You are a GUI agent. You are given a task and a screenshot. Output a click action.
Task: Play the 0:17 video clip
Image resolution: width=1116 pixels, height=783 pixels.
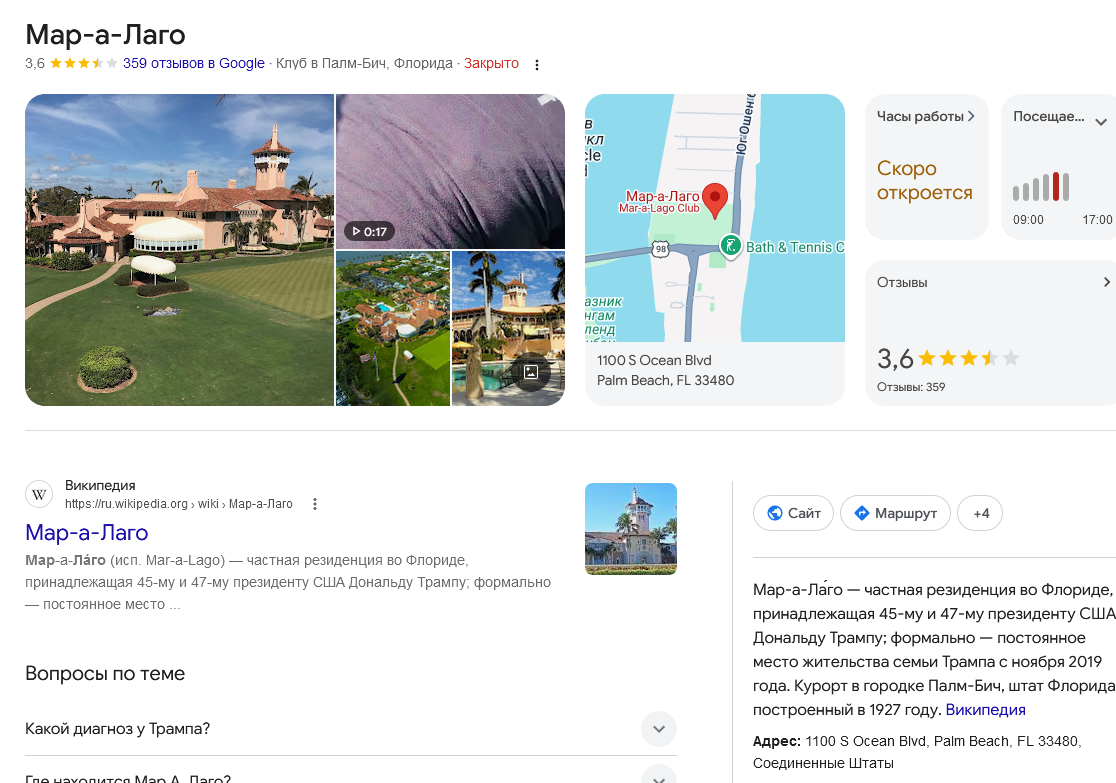click(369, 231)
